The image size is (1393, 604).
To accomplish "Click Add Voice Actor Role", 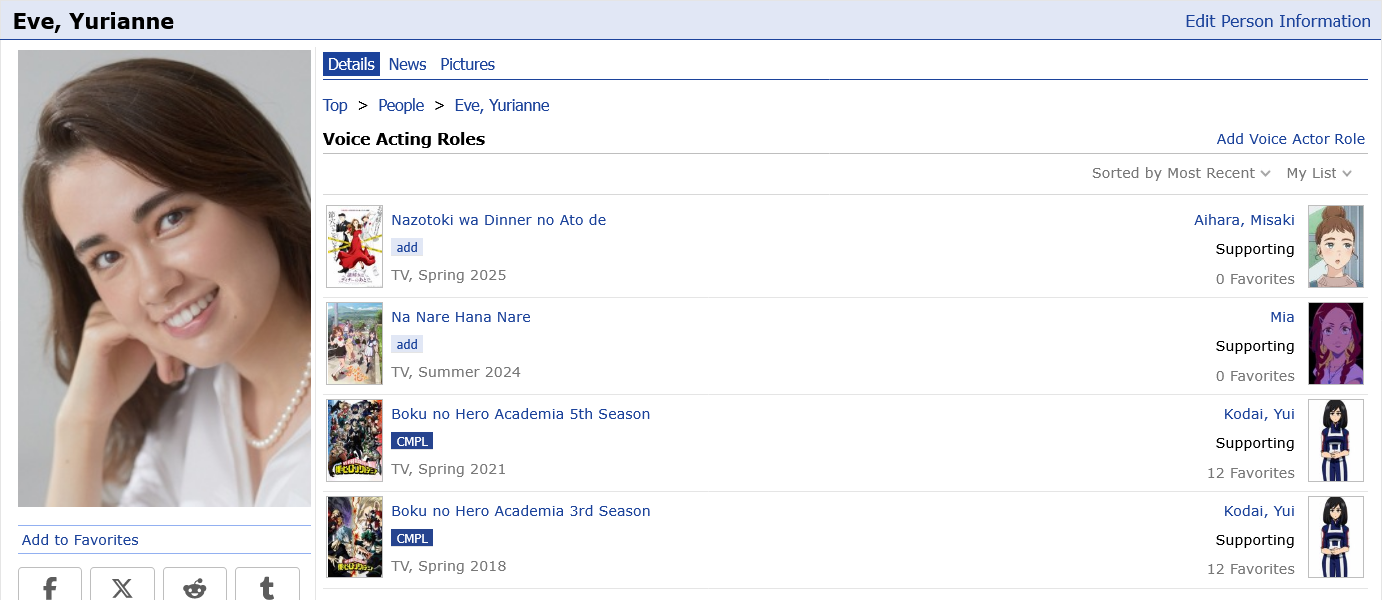I will [1291, 139].
